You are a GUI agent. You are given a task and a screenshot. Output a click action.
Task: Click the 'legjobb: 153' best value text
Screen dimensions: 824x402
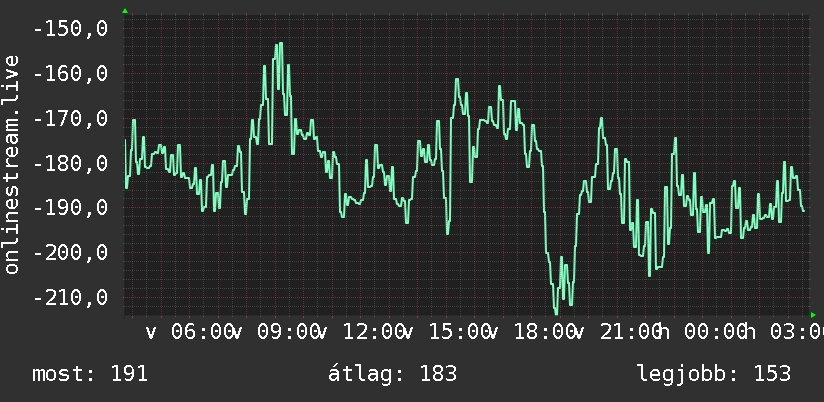point(714,374)
